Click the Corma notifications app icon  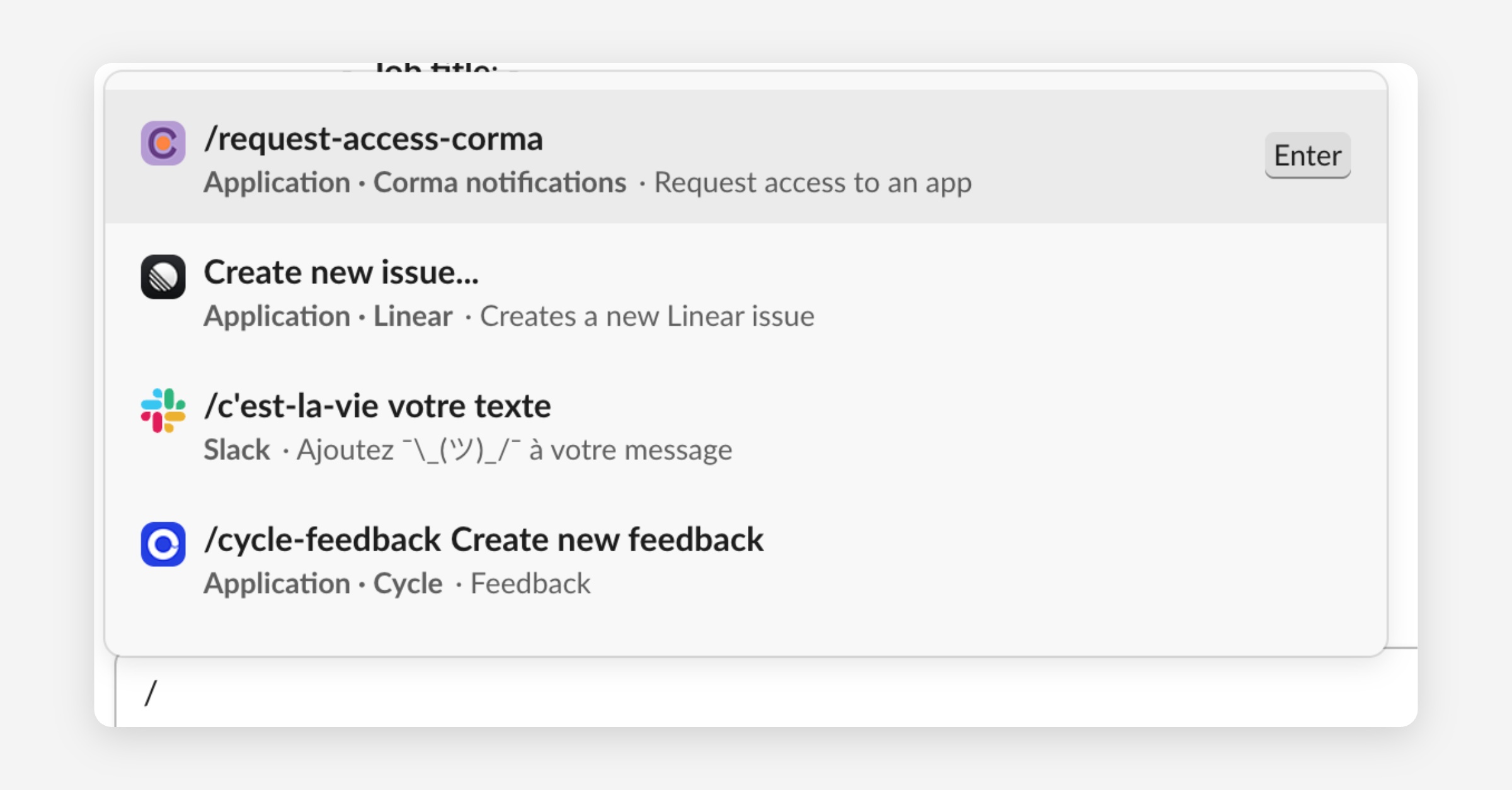tap(163, 144)
